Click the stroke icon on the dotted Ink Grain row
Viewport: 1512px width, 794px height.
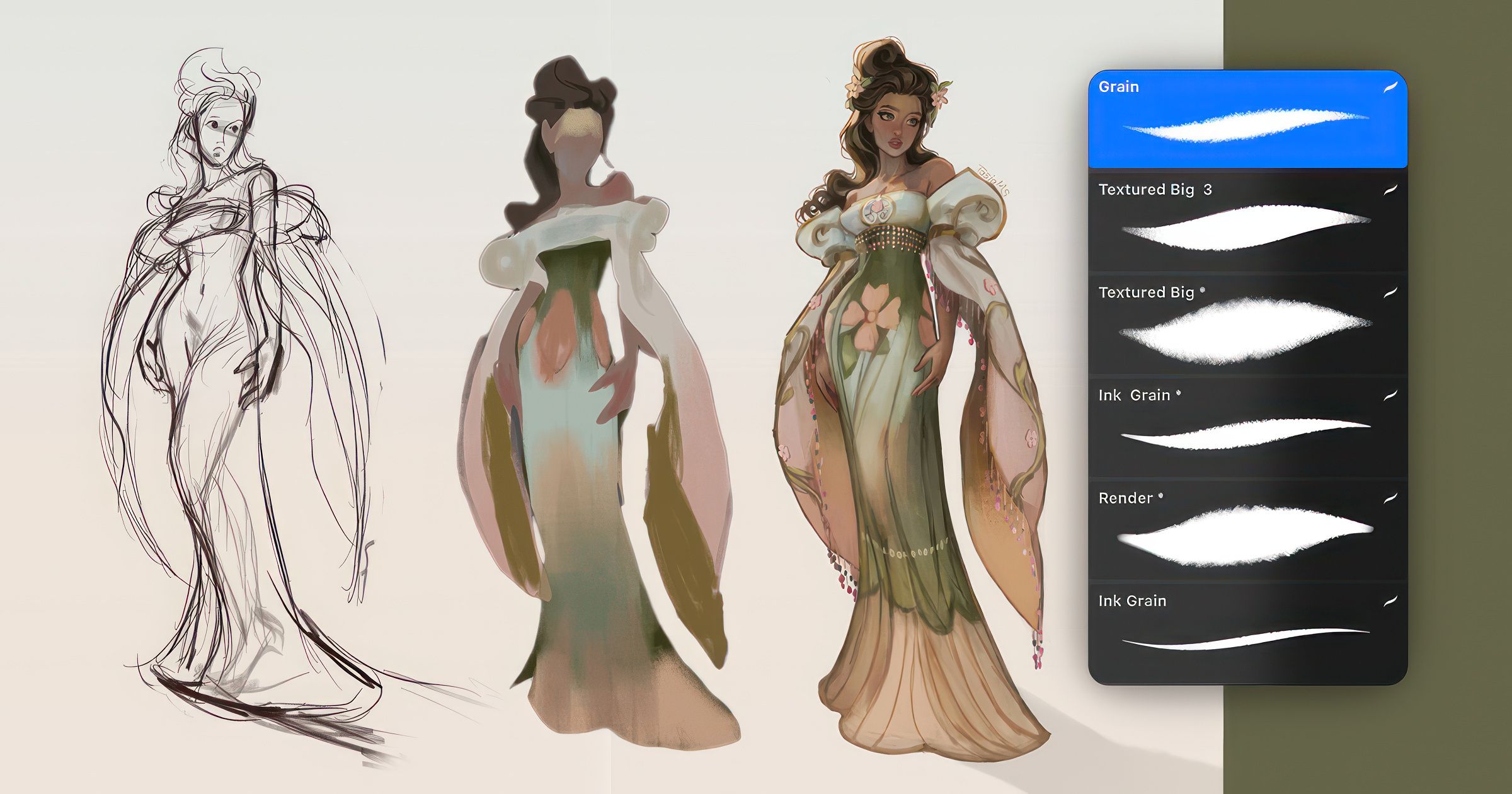click(x=1390, y=395)
